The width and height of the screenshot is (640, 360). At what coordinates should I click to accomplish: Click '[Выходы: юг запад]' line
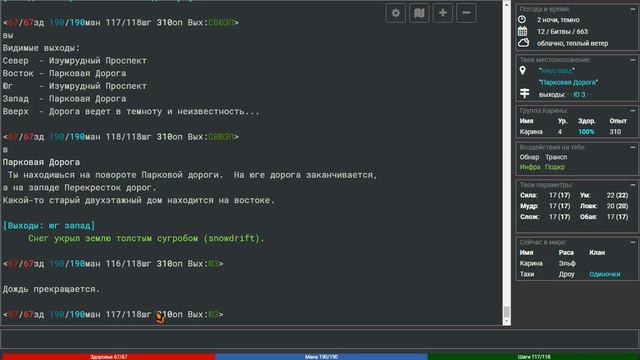click(x=49, y=226)
